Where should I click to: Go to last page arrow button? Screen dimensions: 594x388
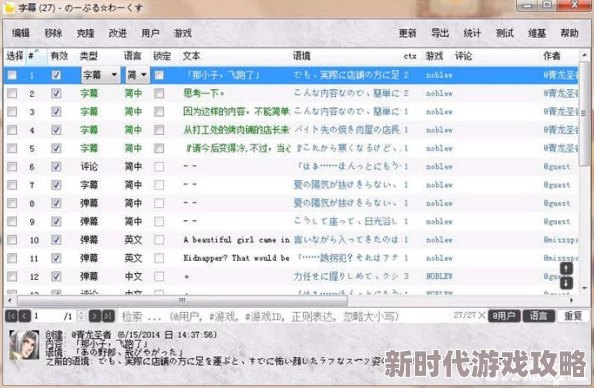pos(108,316)
